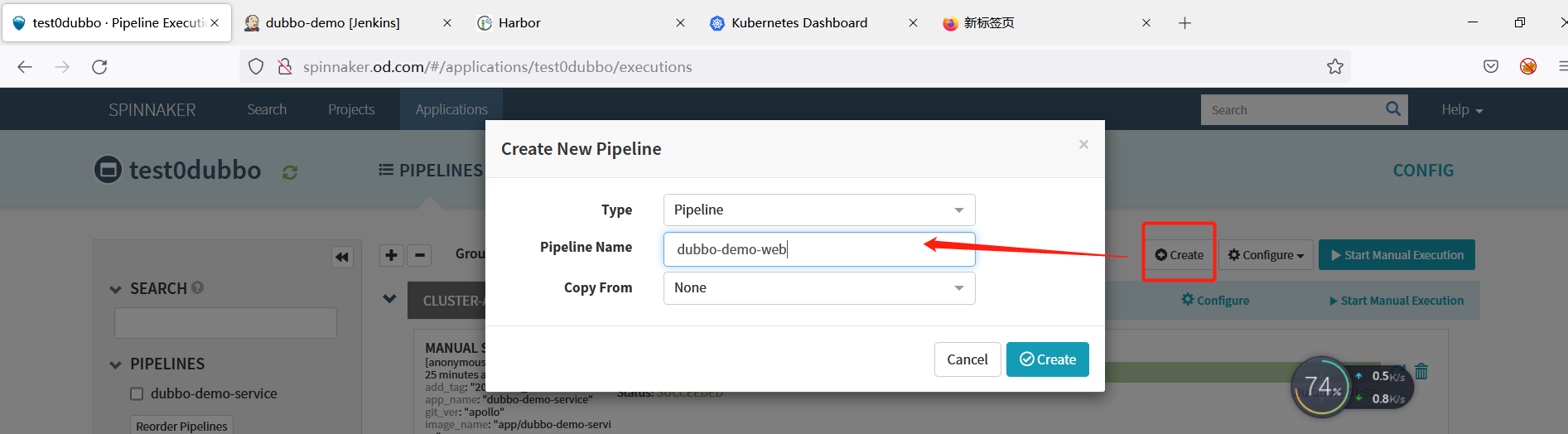Open the Type dropdown
This screenshot has height=434, width=1568.
click(x=818, y=210)
